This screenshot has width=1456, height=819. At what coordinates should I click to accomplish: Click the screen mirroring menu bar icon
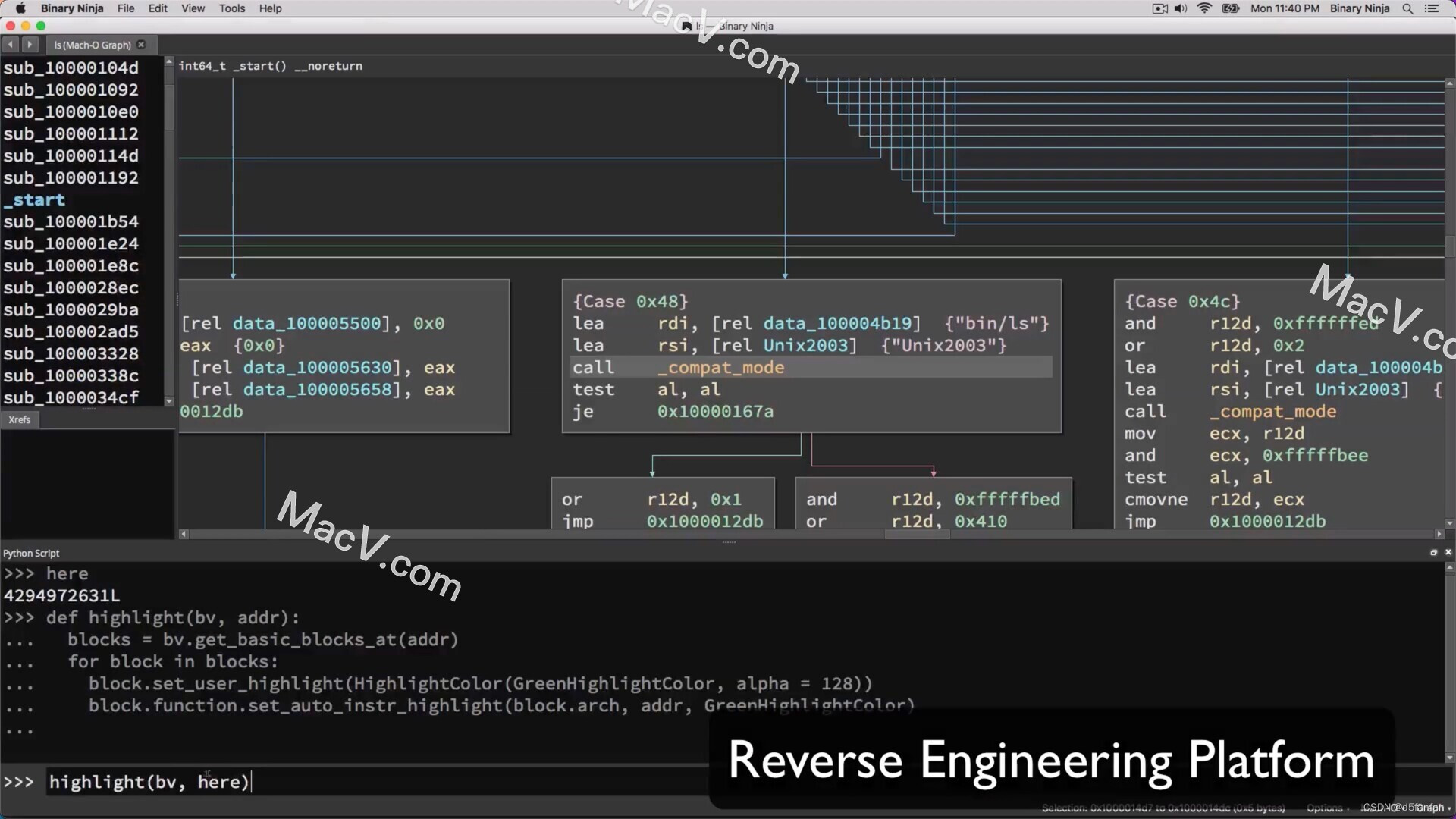pyautogui.click(x=1159, y=8)
